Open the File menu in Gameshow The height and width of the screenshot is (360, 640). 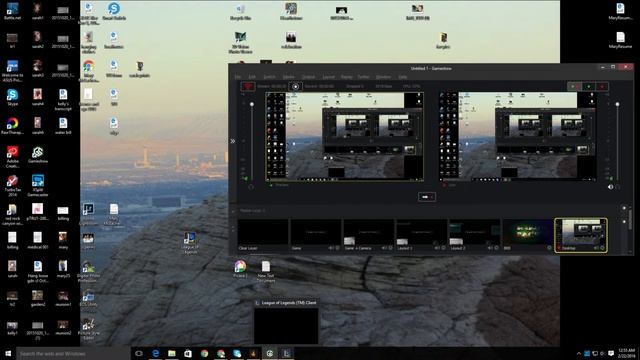pyautogui.click(x=238, y=77)
